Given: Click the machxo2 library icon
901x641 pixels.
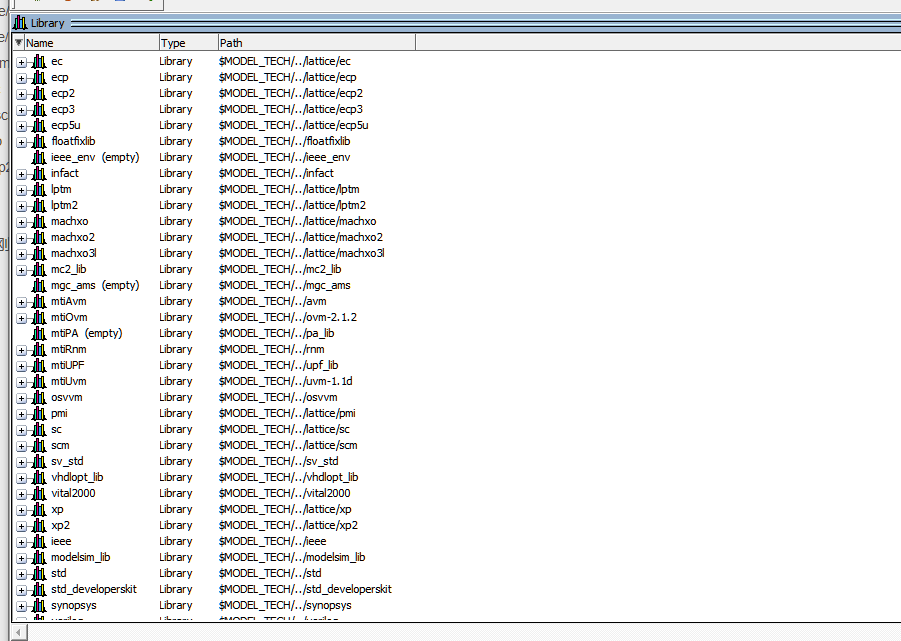Looking at the screenshot, I should [39, 237].
